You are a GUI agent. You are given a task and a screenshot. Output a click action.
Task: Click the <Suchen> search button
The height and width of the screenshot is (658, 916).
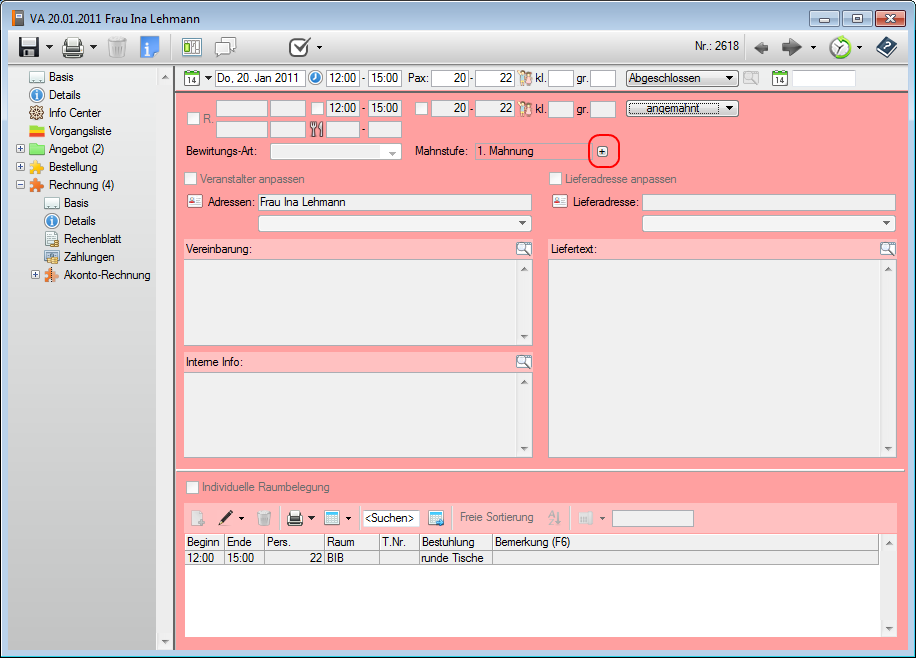(x=389, y=518)
